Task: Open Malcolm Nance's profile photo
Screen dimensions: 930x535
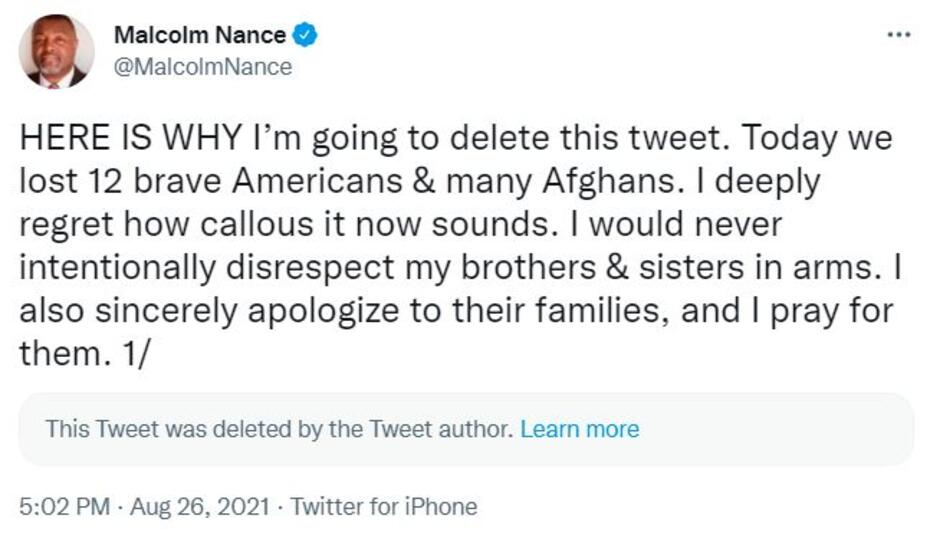Action: point(56,52)
